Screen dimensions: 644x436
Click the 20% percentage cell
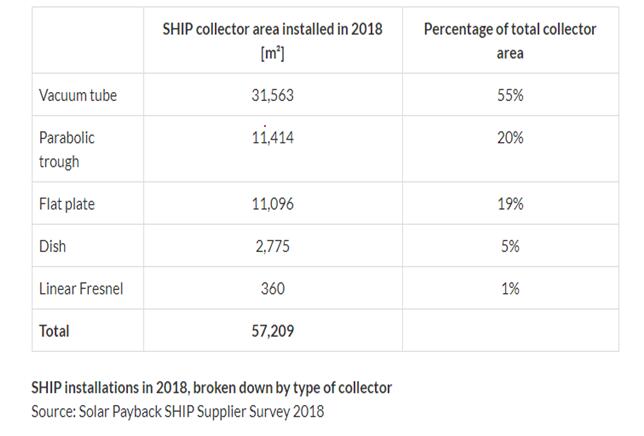tap(510, 138)
